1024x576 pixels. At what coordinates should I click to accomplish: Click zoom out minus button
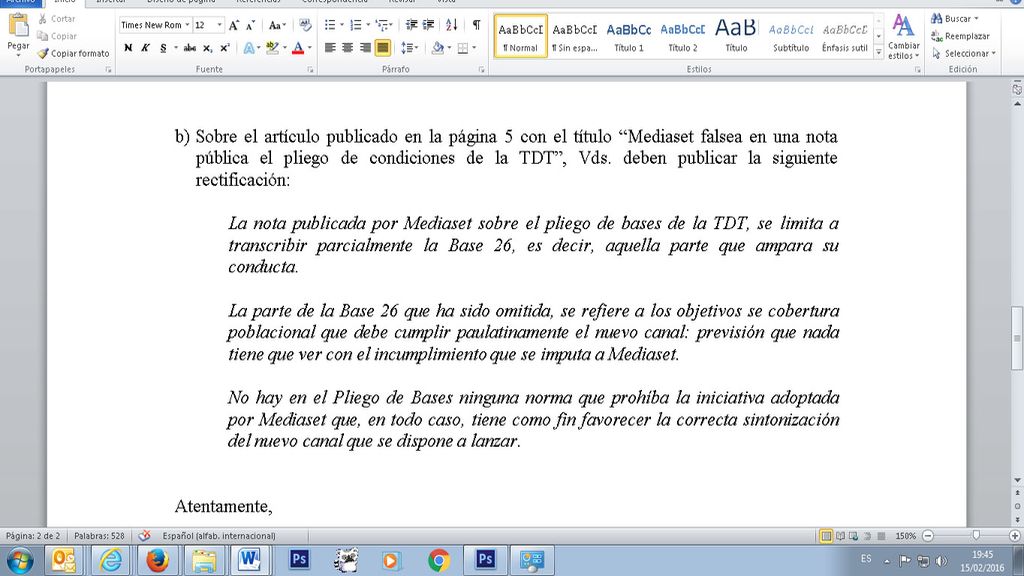(928, 536)
